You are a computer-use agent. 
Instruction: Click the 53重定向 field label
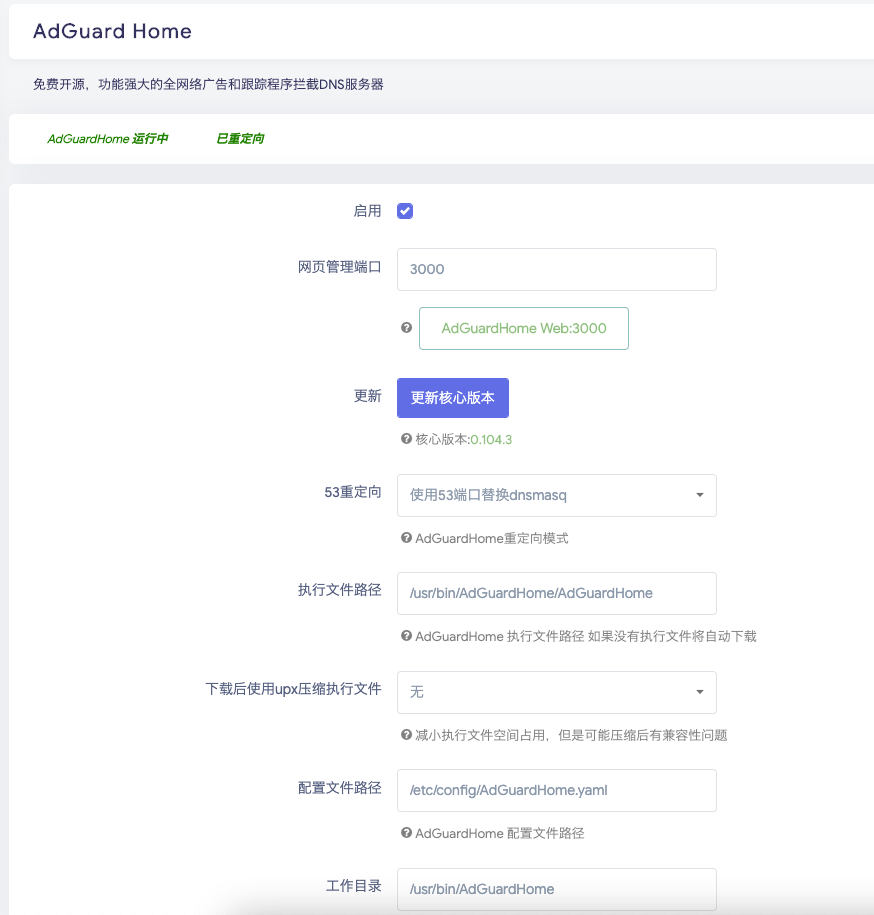pyautogui.click(x=353, y=493)
